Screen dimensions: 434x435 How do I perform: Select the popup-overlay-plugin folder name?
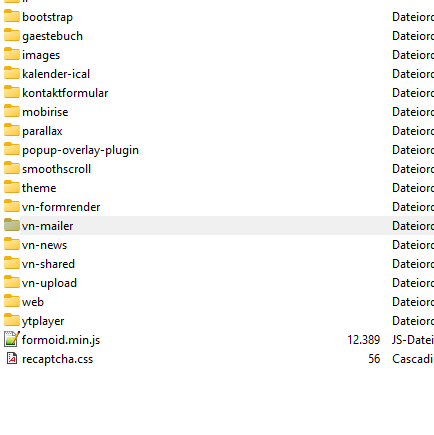point(80,150)
